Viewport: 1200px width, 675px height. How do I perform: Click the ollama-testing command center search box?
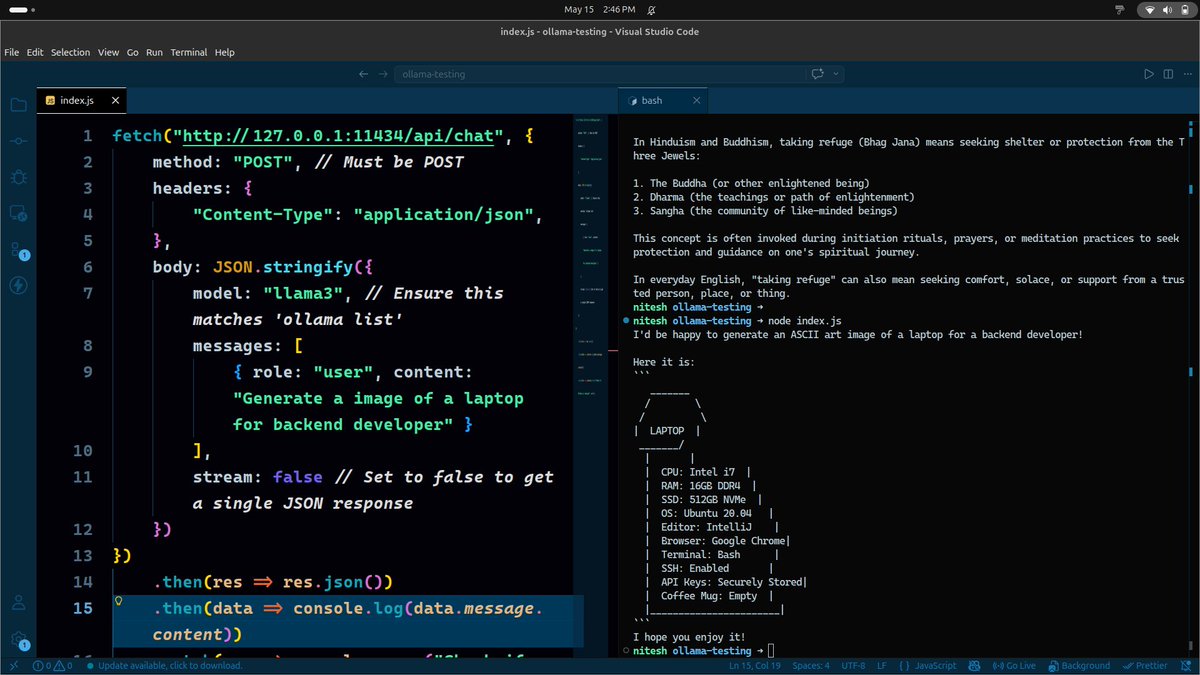click(x=598, y=74)
